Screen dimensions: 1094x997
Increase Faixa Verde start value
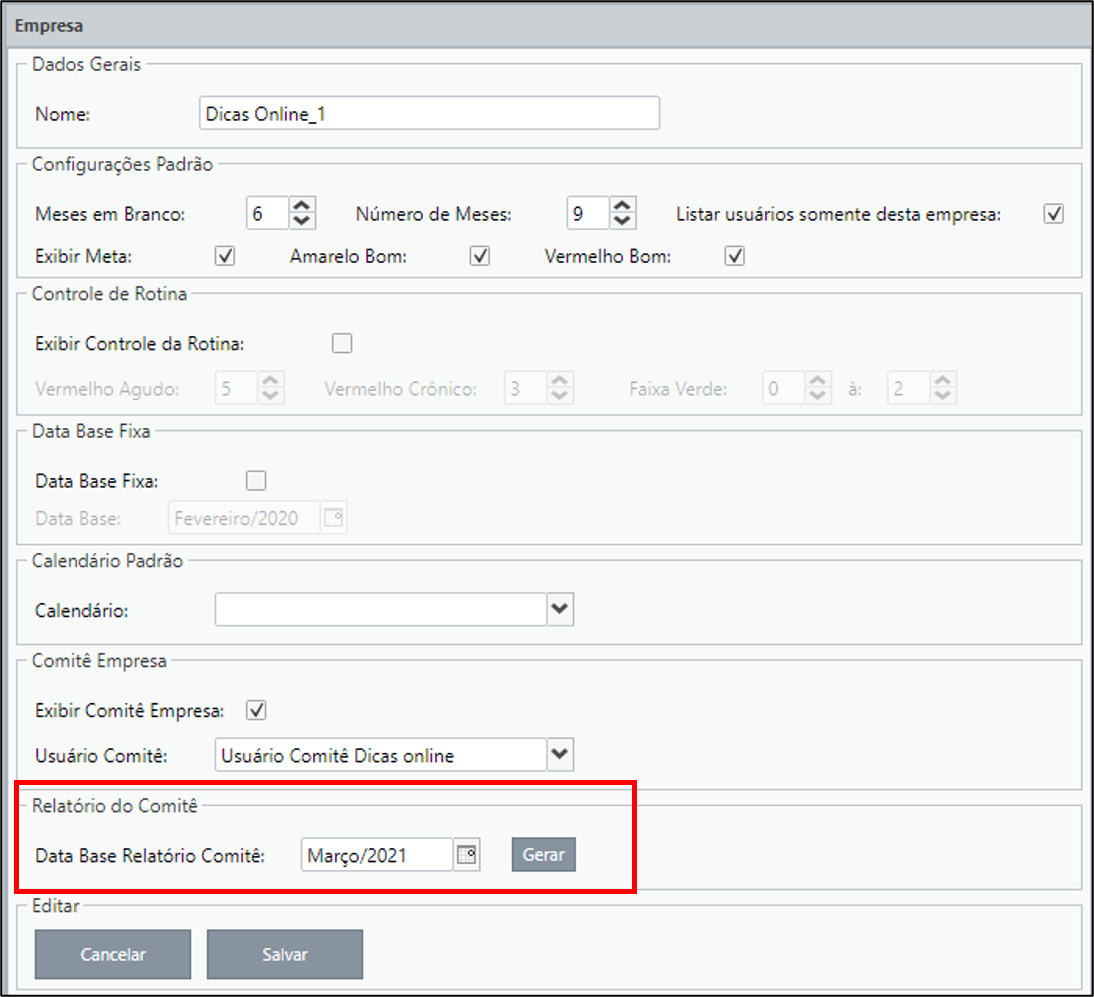(x=818, y=380)
